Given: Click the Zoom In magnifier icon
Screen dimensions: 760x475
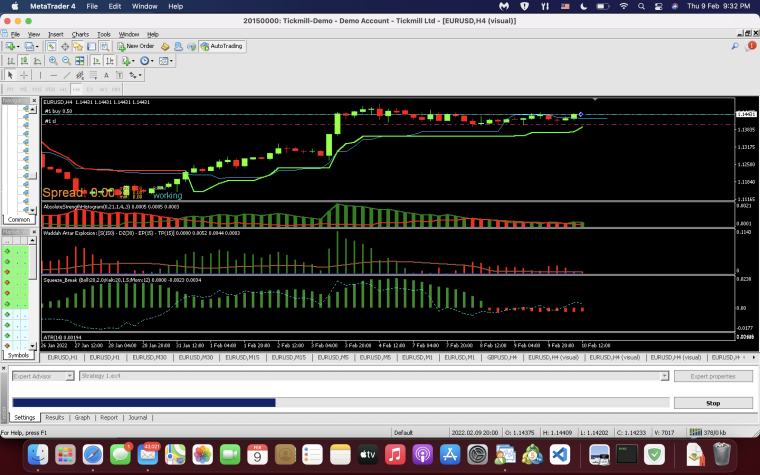Looking at the screenshot, I should point(53,61).
